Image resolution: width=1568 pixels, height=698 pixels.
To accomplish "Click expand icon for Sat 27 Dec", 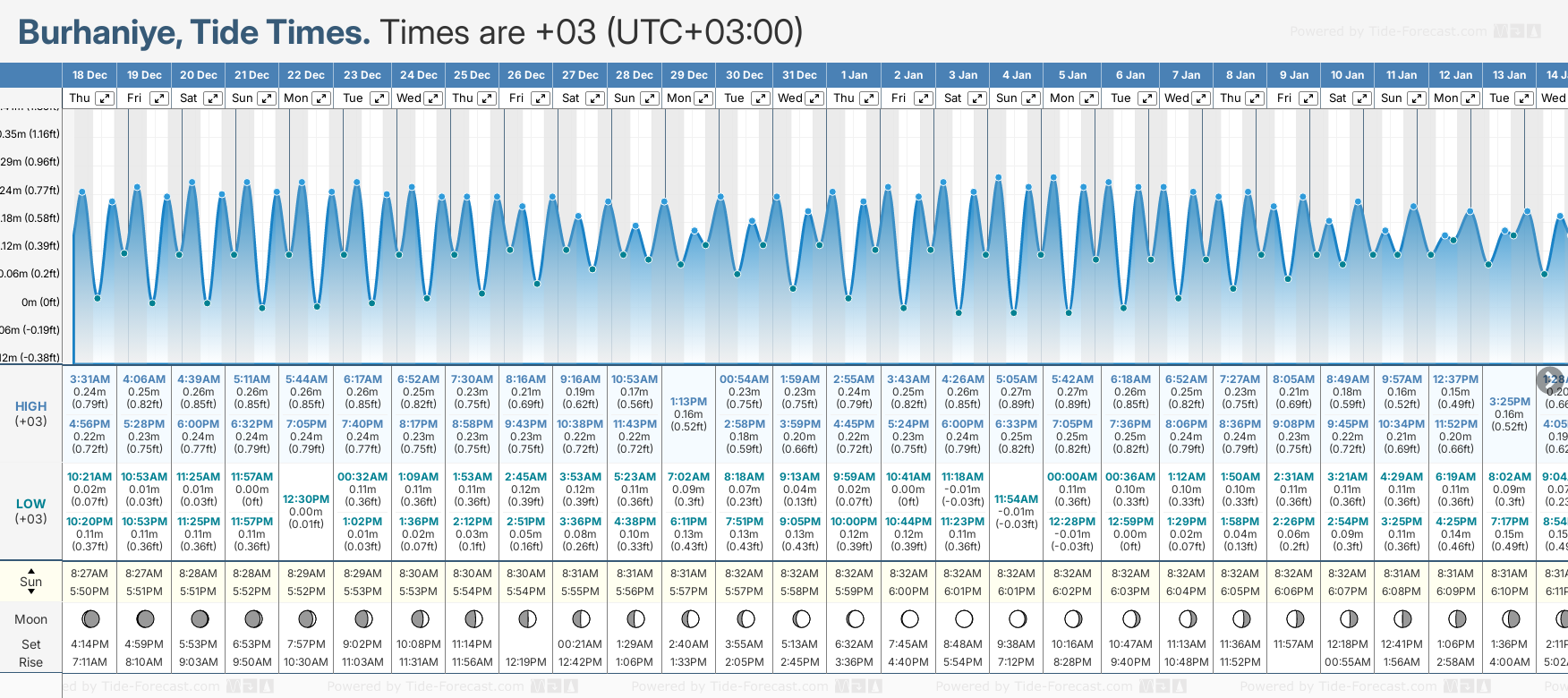I will click(x=594, y=98).
